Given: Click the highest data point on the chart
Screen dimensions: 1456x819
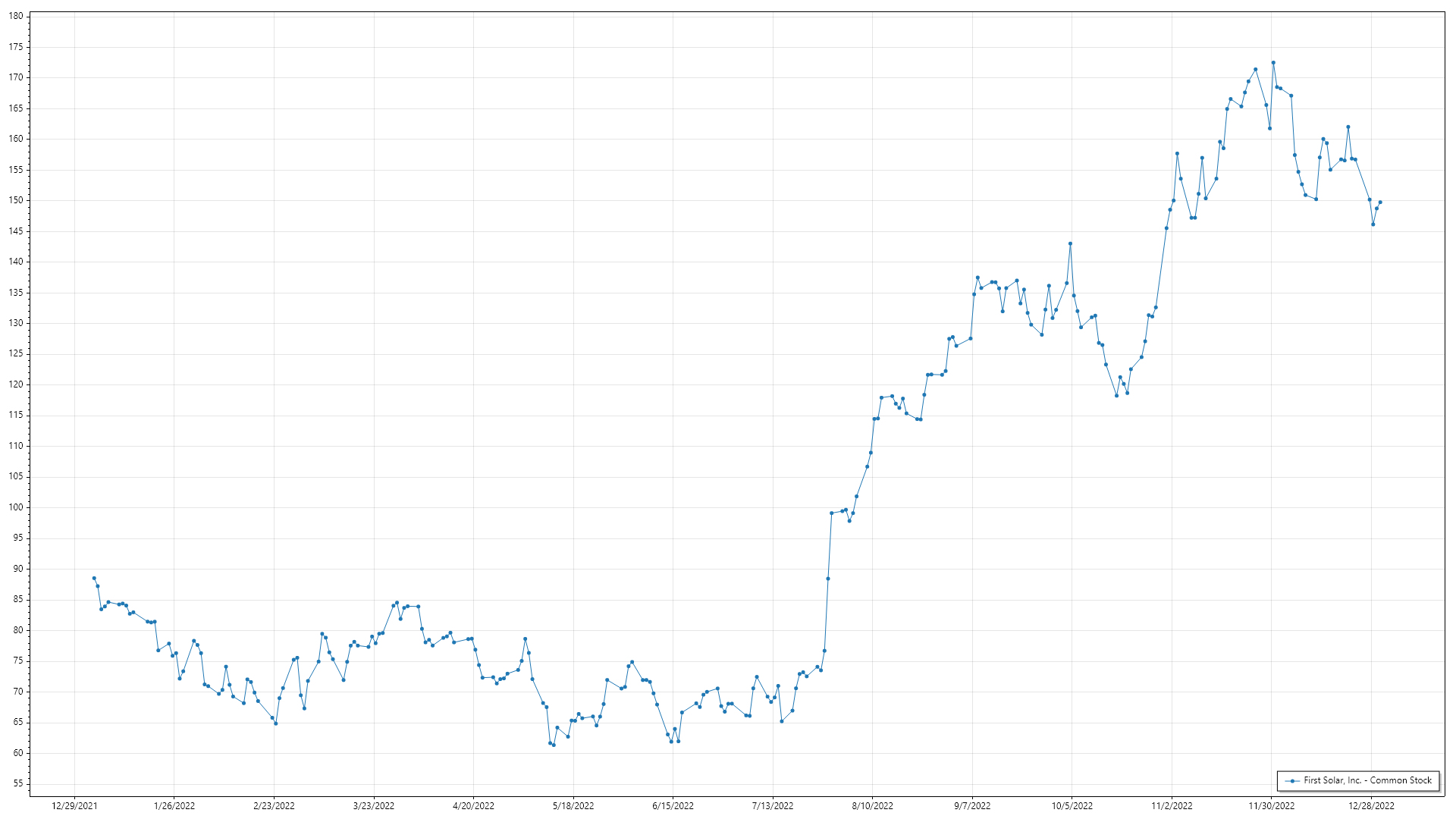Looking at the screenshot, I should (x=1273, y=63).
